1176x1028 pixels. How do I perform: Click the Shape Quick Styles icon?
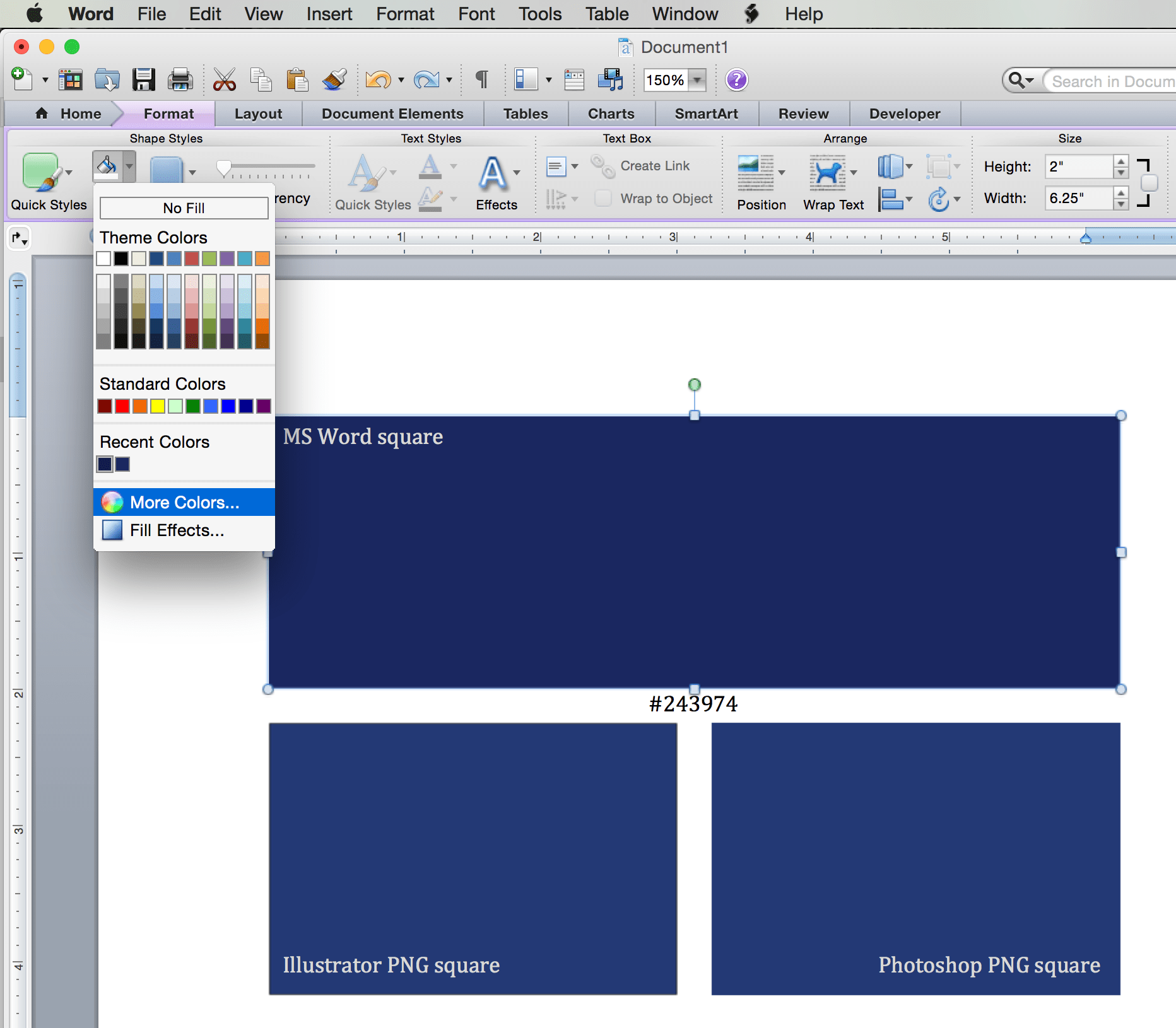(x=42, y=172)
